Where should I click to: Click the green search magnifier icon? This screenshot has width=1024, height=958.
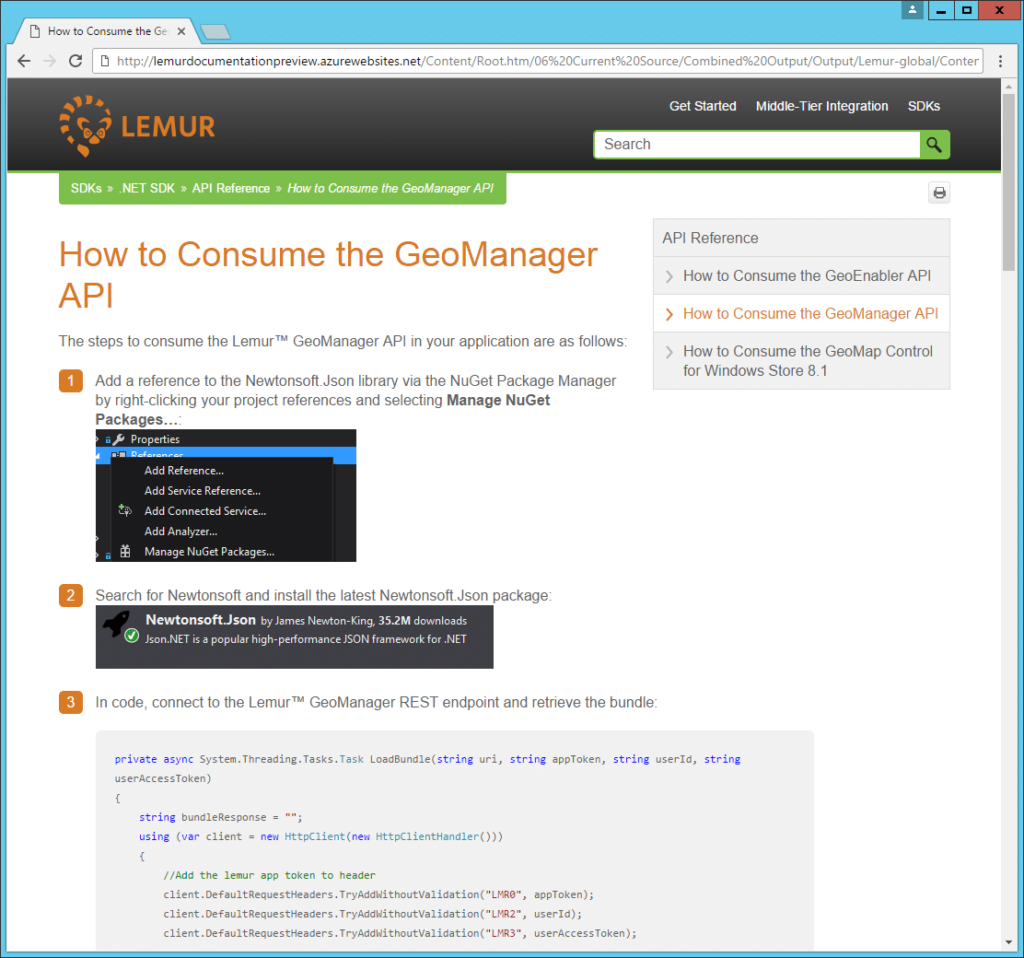tap(934, 144)
